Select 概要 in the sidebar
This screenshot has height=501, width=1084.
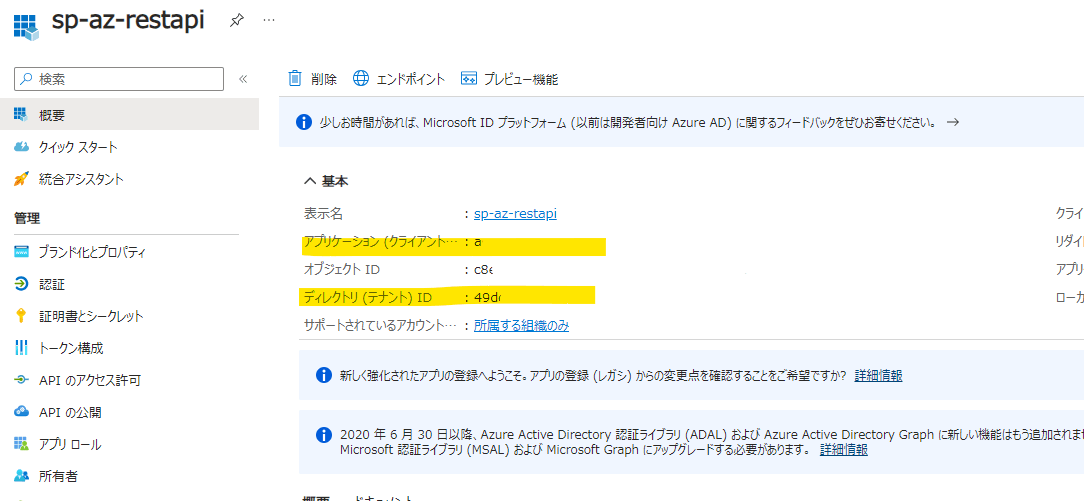(x=129, y=115)
